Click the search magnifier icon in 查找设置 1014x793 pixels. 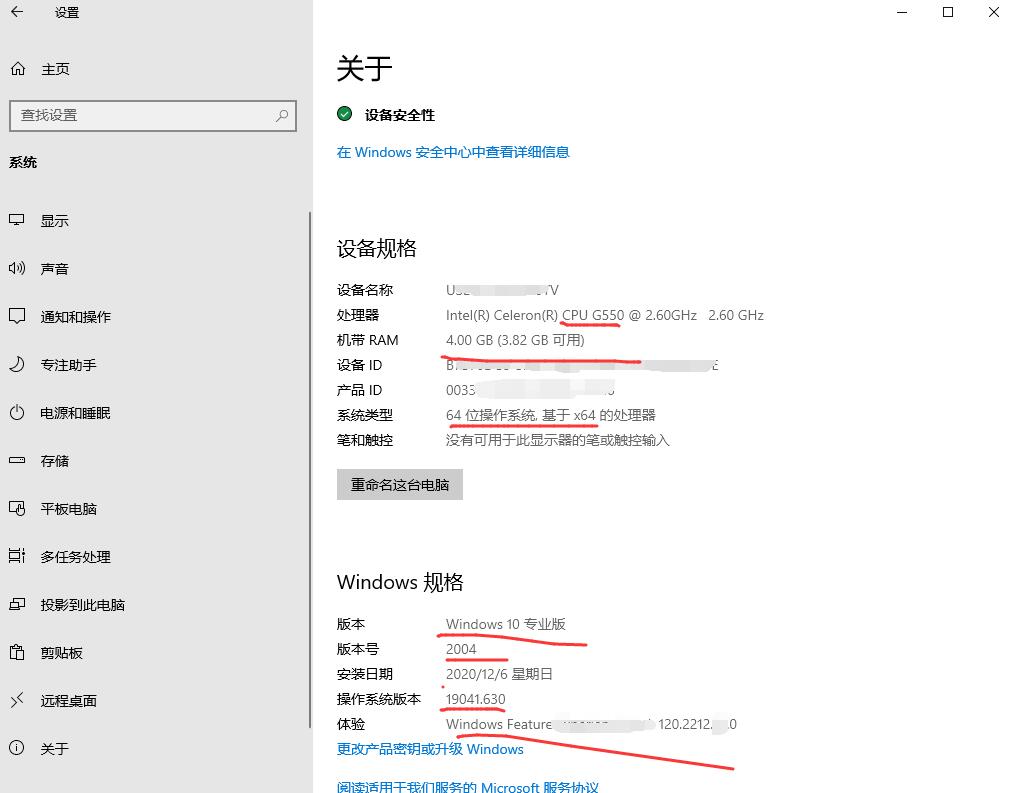pyautogui.click(x=282, y=116)
